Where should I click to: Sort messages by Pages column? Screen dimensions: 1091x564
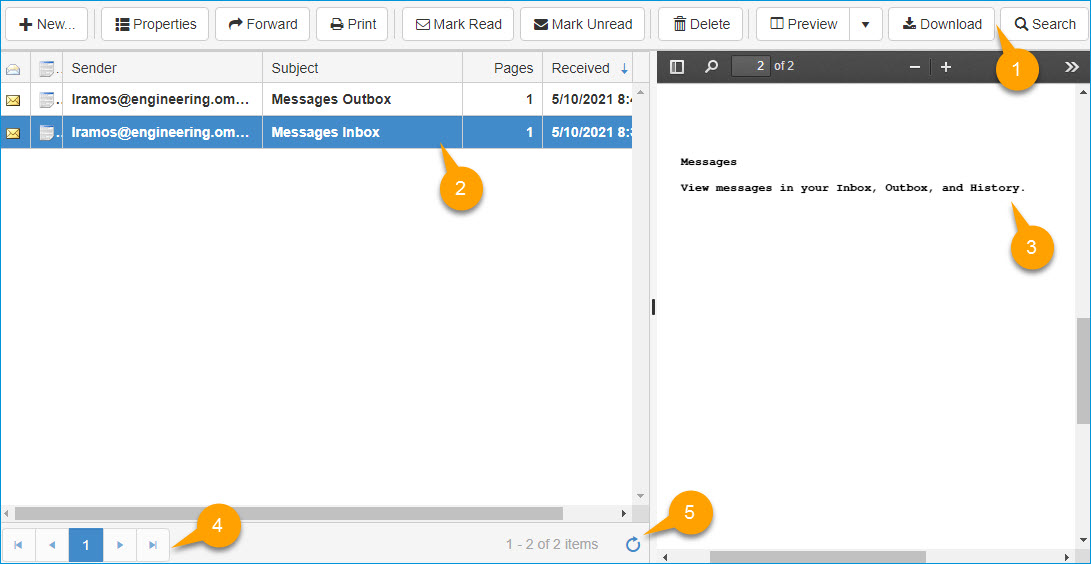pyautogui.click(x=502, y=68)
